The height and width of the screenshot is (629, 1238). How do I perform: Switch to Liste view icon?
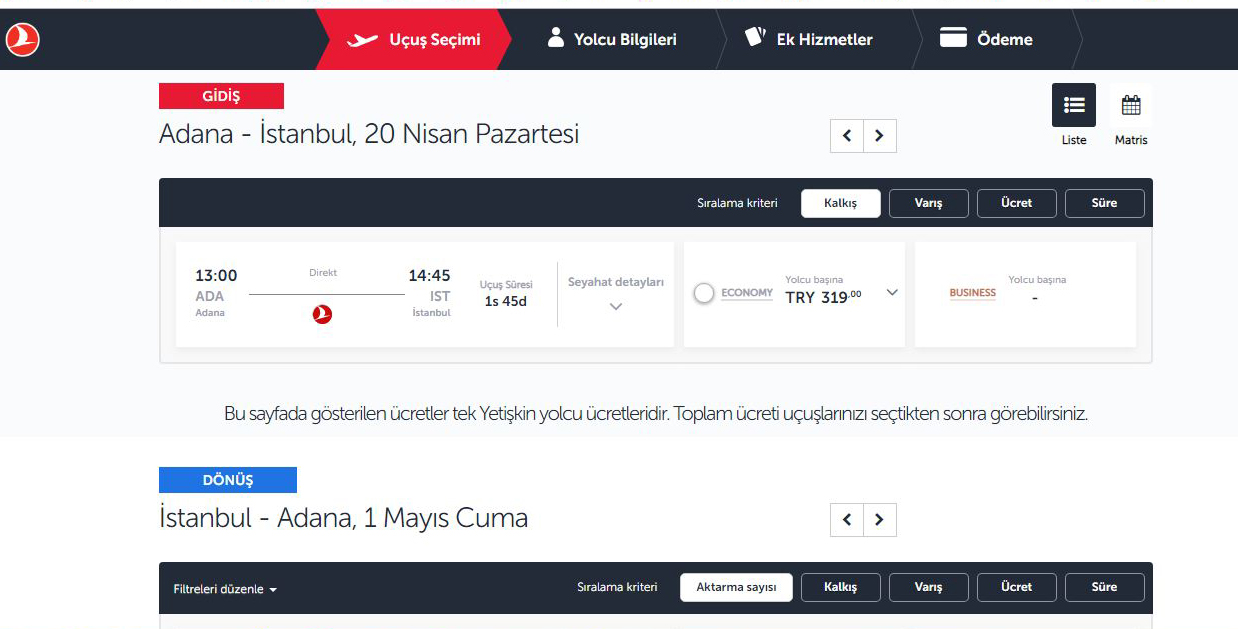point(1074,105)
